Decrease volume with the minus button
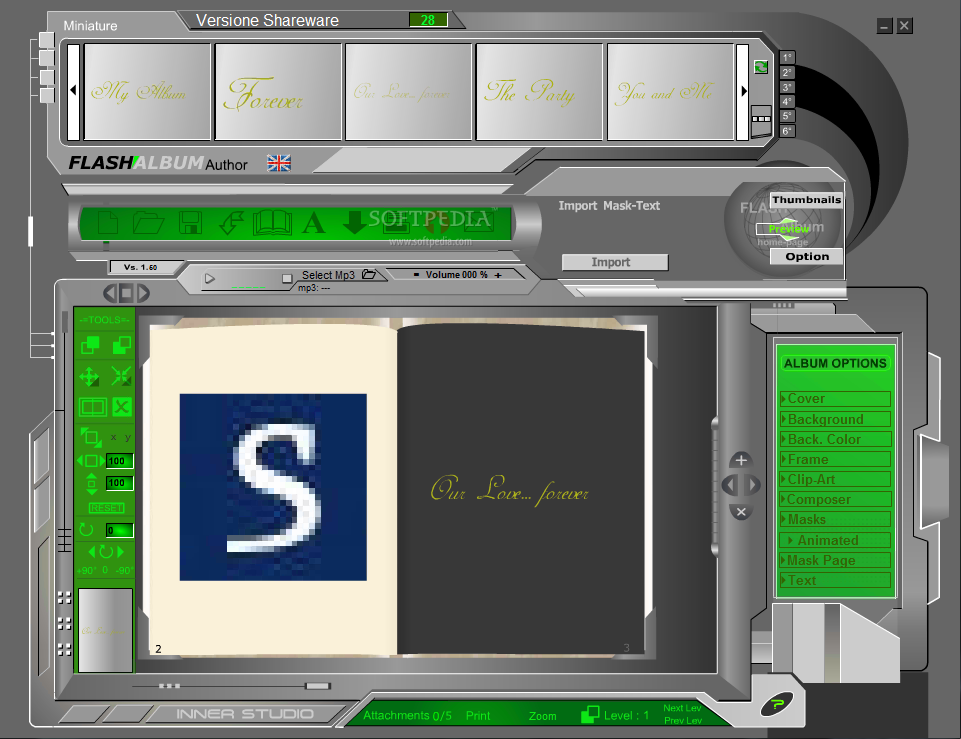The image size is (961, 739). pyautogui.click(x=417, y=275)
